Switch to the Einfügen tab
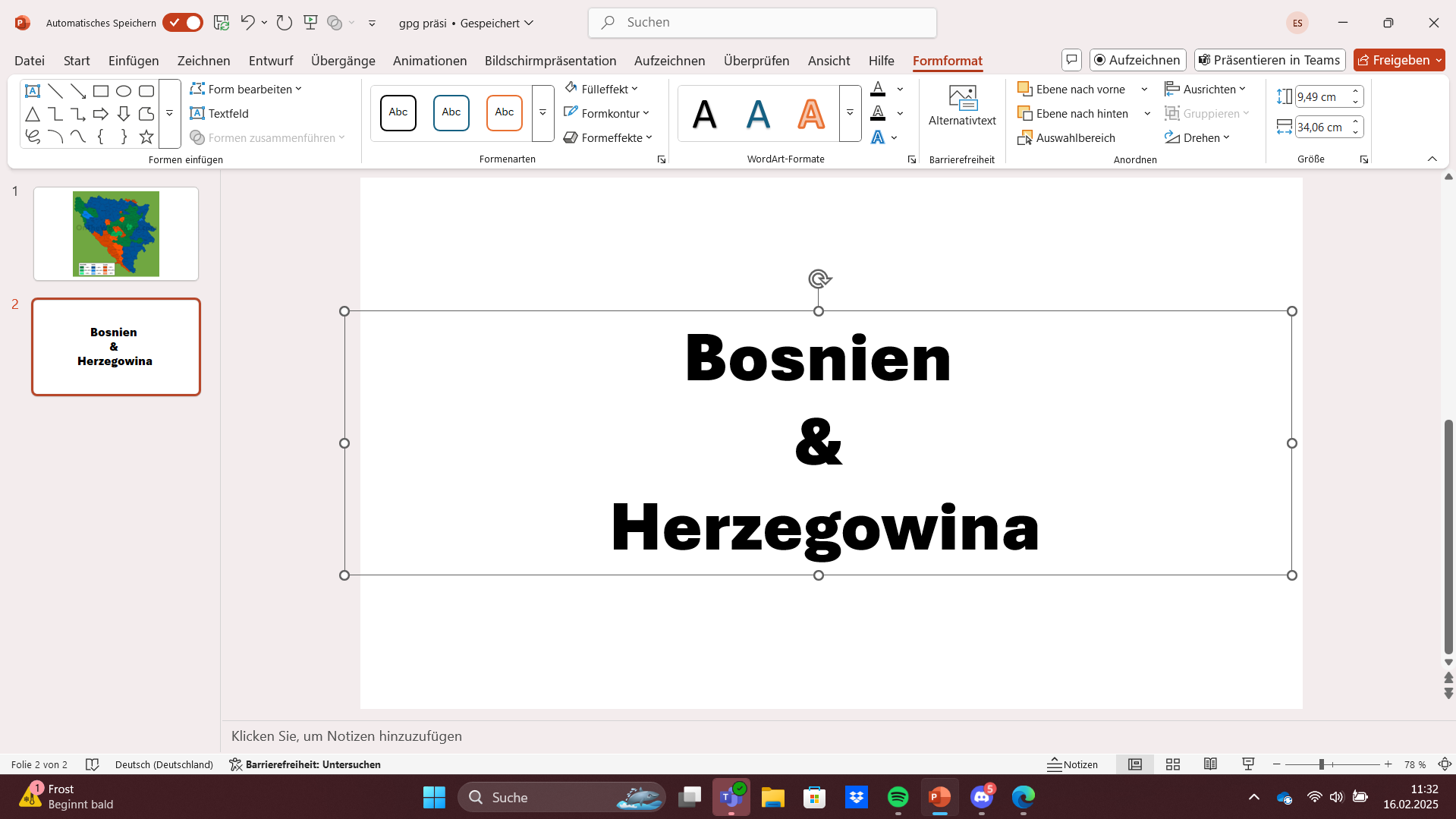This screenshot has width=1456, height=819. pyautogui.click(x=134, y=60)
